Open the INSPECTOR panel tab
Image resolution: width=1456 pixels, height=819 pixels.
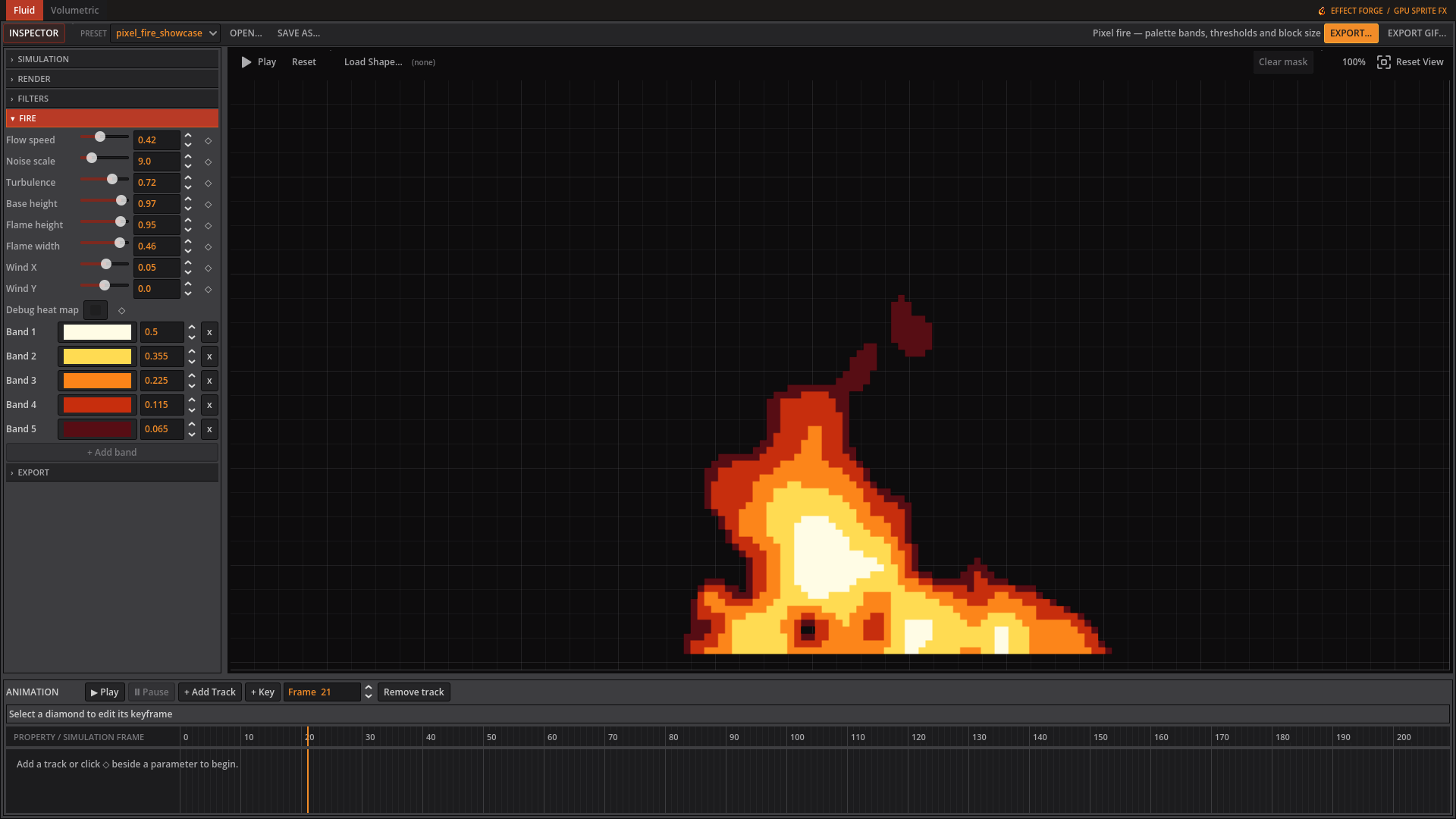(x=33, y=33)
